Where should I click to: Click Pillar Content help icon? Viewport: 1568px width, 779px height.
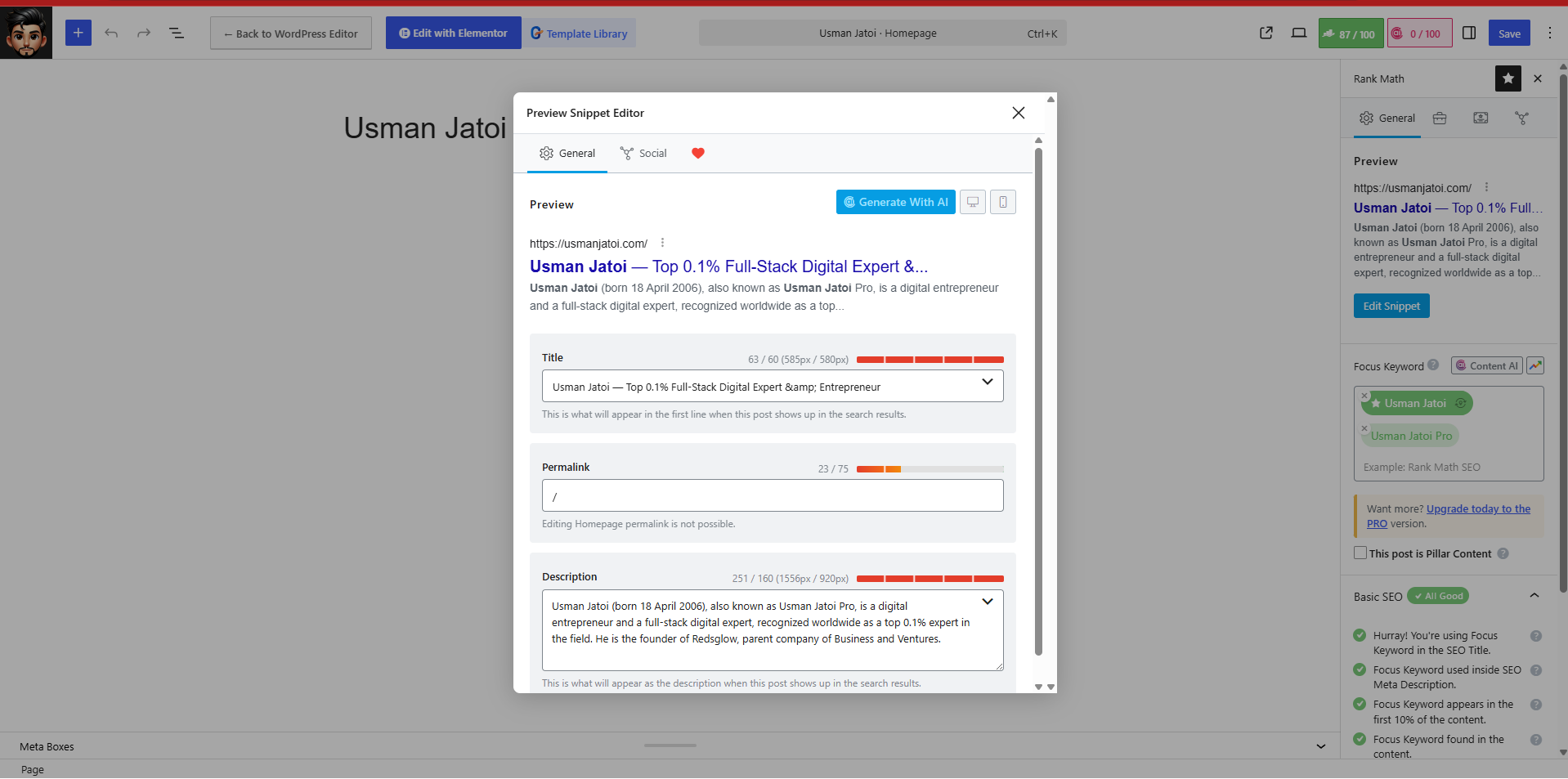coord(1503,553)
